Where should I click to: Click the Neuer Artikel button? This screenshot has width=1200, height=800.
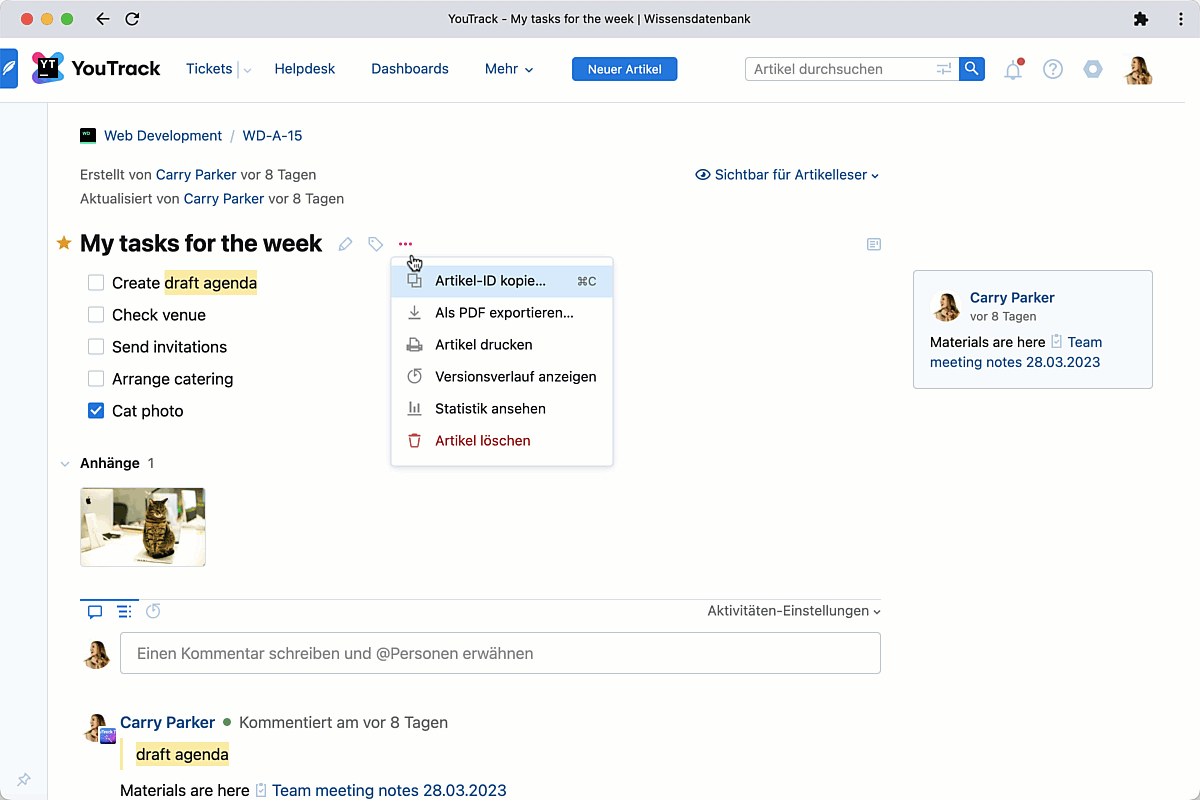[624, 69]
